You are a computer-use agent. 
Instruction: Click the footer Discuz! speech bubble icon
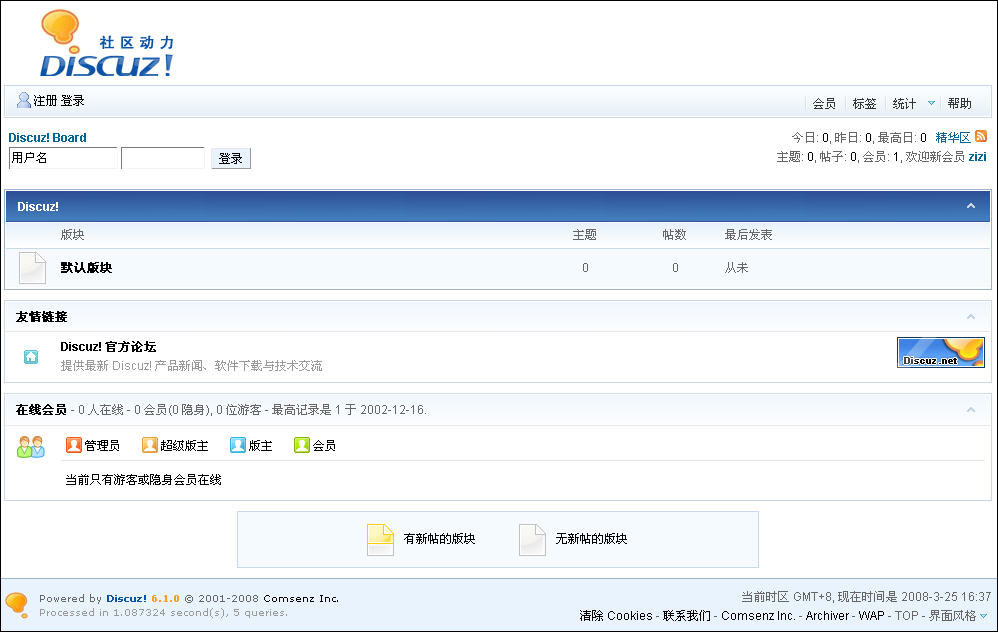17,604
